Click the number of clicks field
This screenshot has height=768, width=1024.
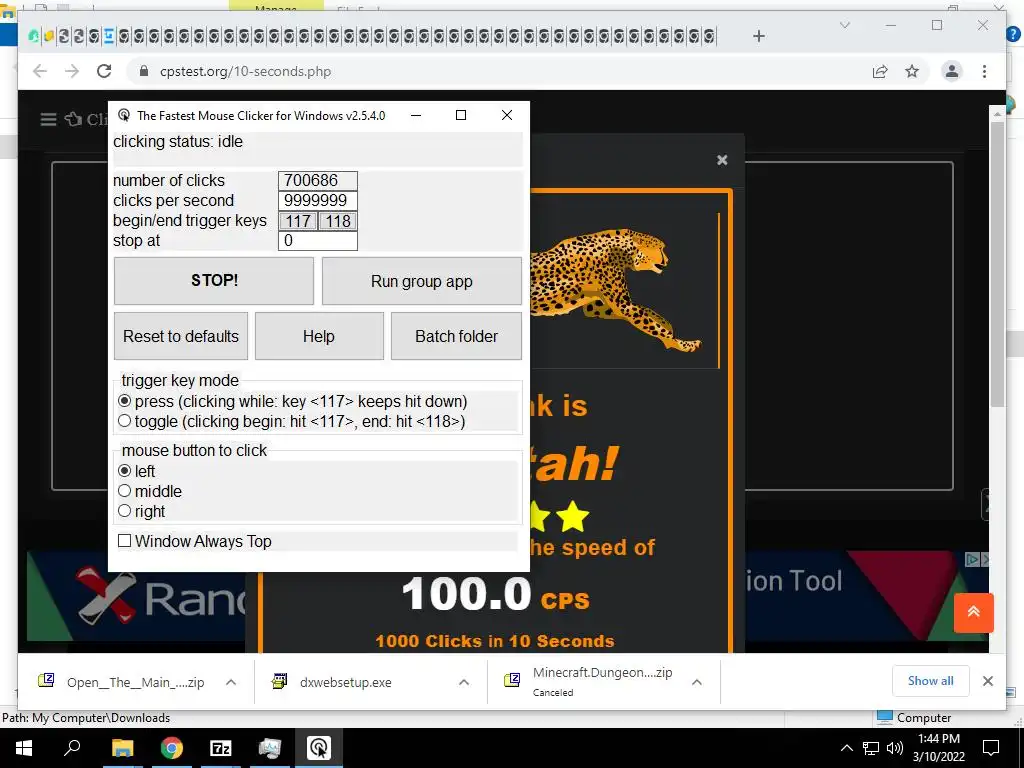click(x=318, y=180)
